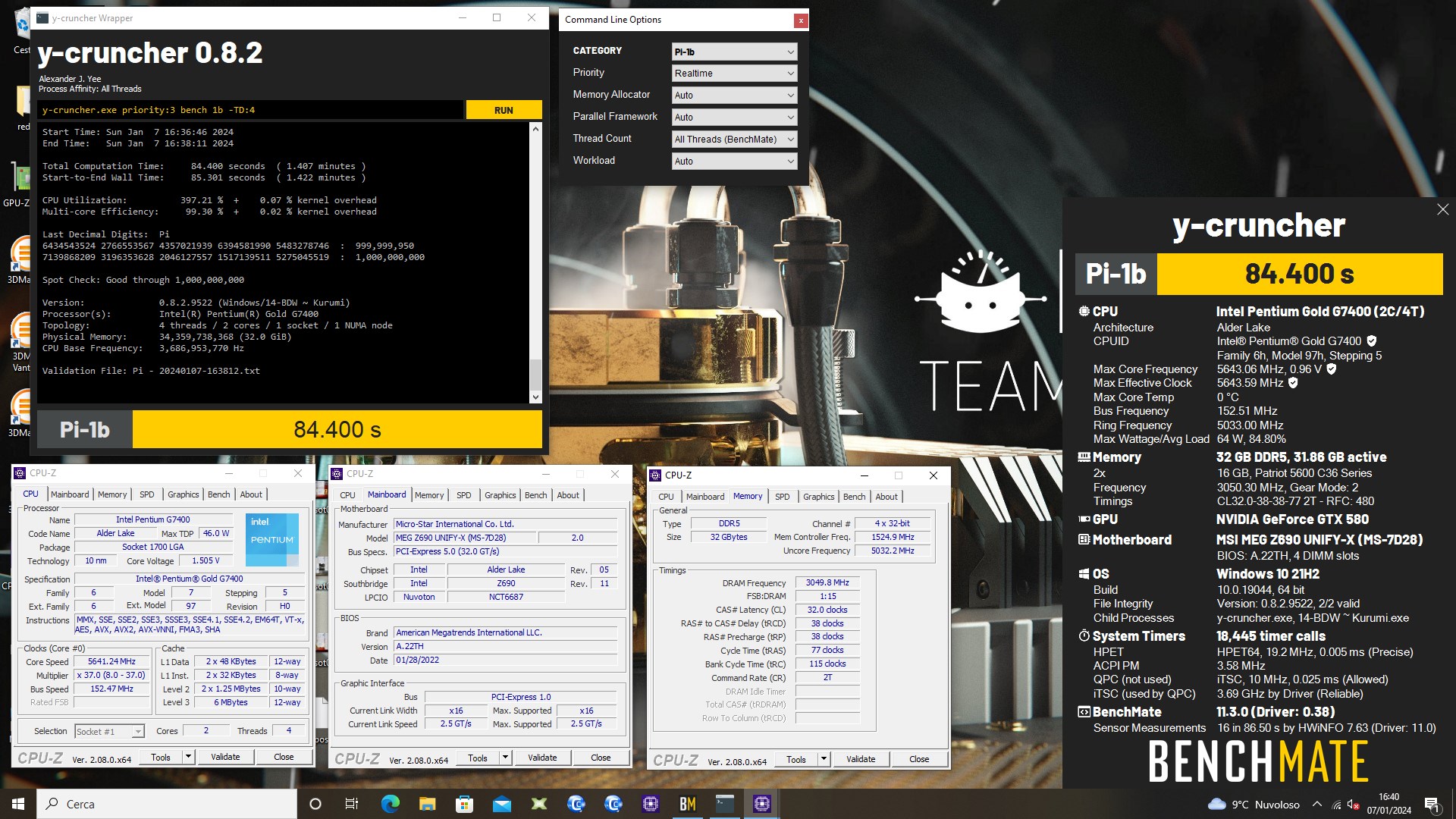
Task: Click the CPU-Z Memory window title icon
Action: (x=655, y=475)
